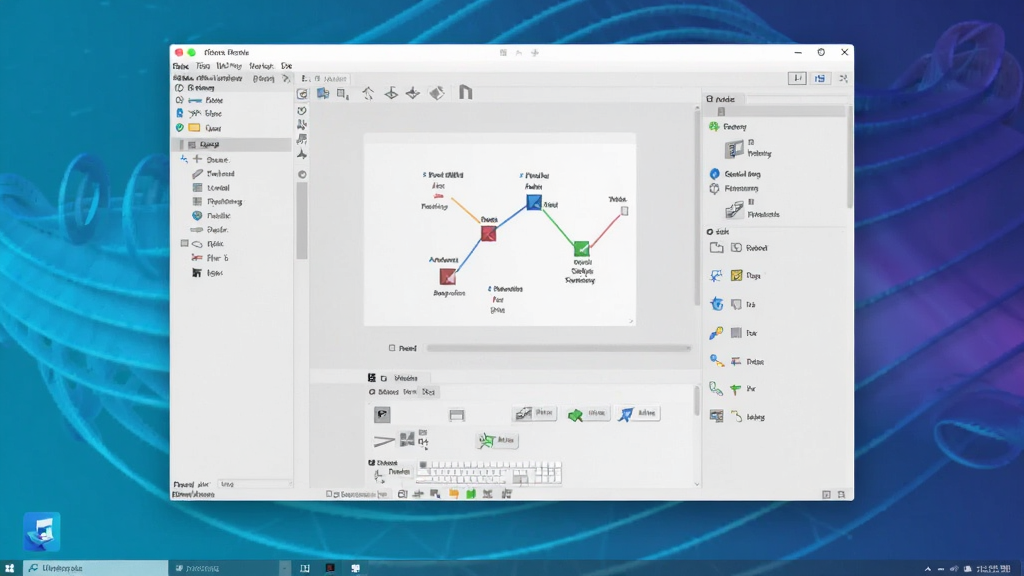Click the green clover icon in the right panel
1024x576 pixels.
[x=714, y=127]
